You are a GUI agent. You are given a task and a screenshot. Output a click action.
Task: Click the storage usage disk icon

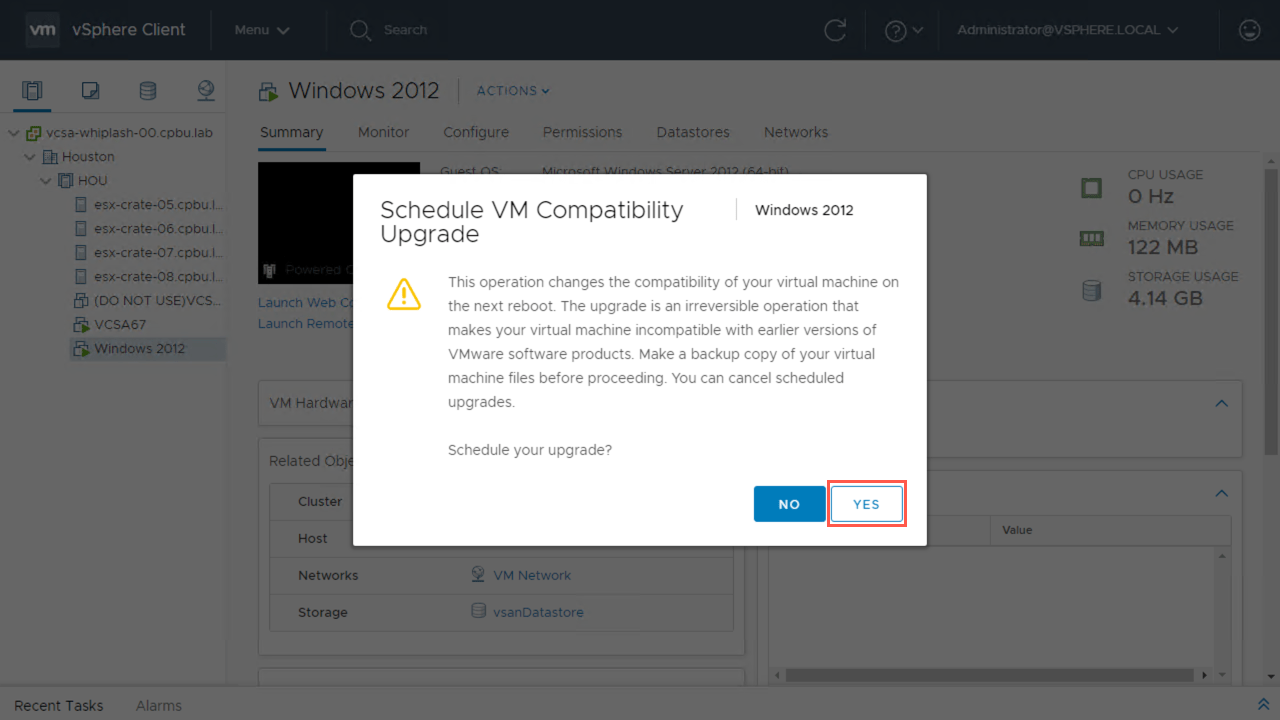(x=1091, y=290)
